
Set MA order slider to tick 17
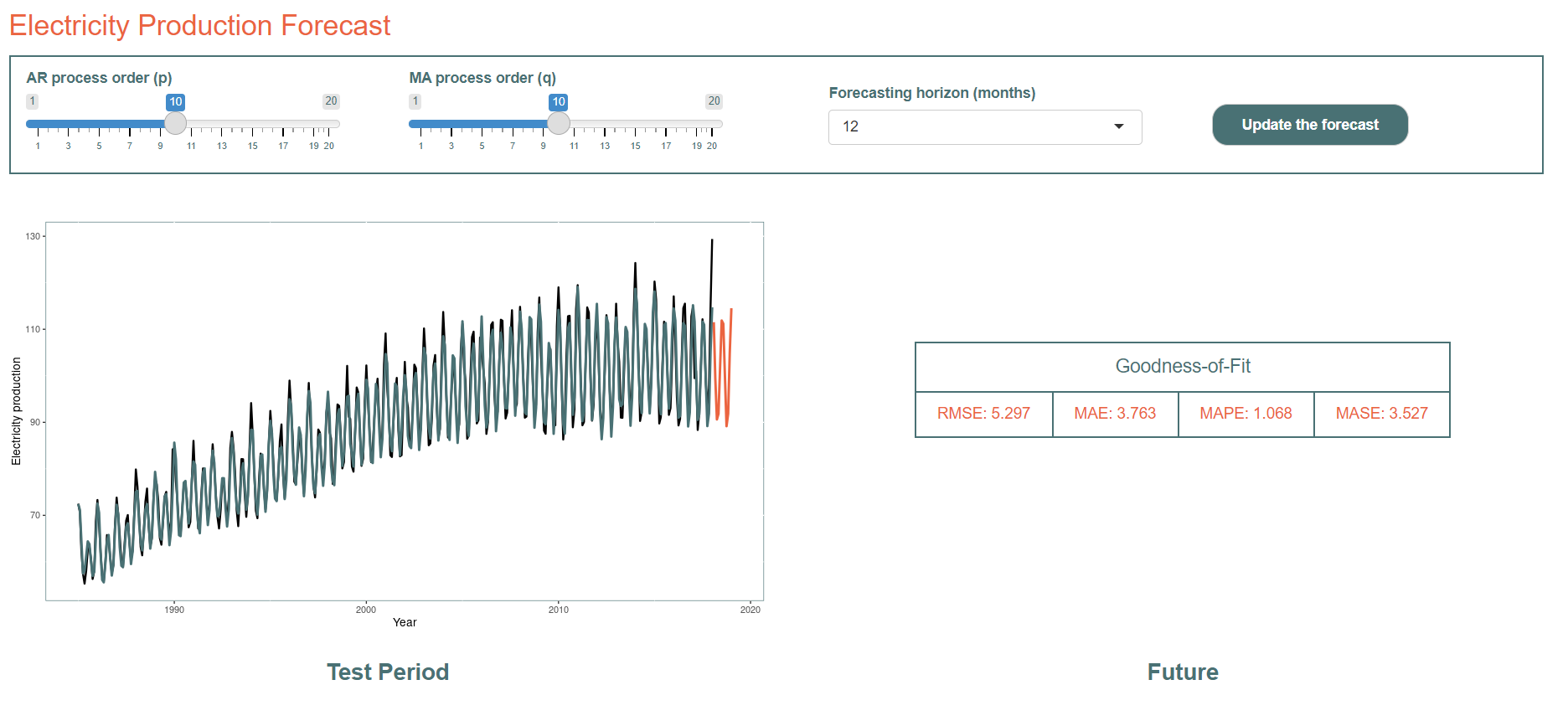click(x=666, y=124)
